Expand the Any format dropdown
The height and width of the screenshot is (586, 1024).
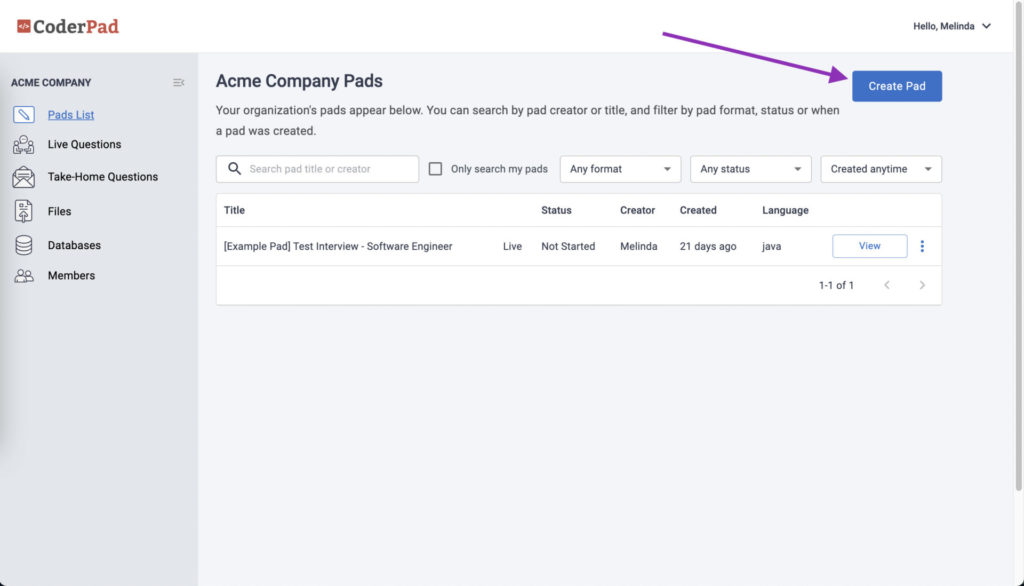click(x=620, y=169)
